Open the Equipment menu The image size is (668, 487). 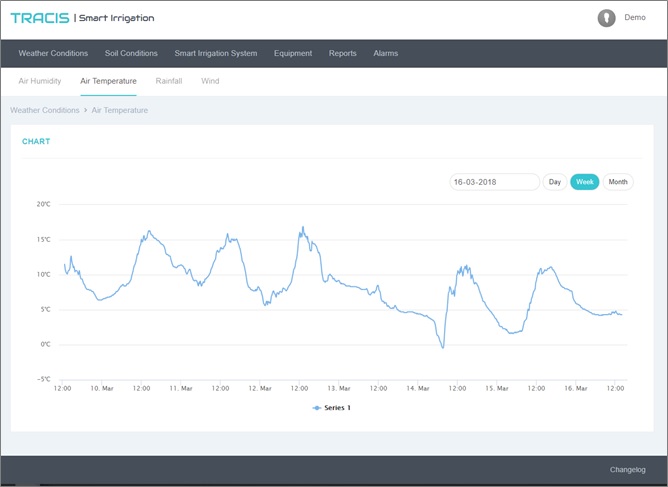point(293,53)
